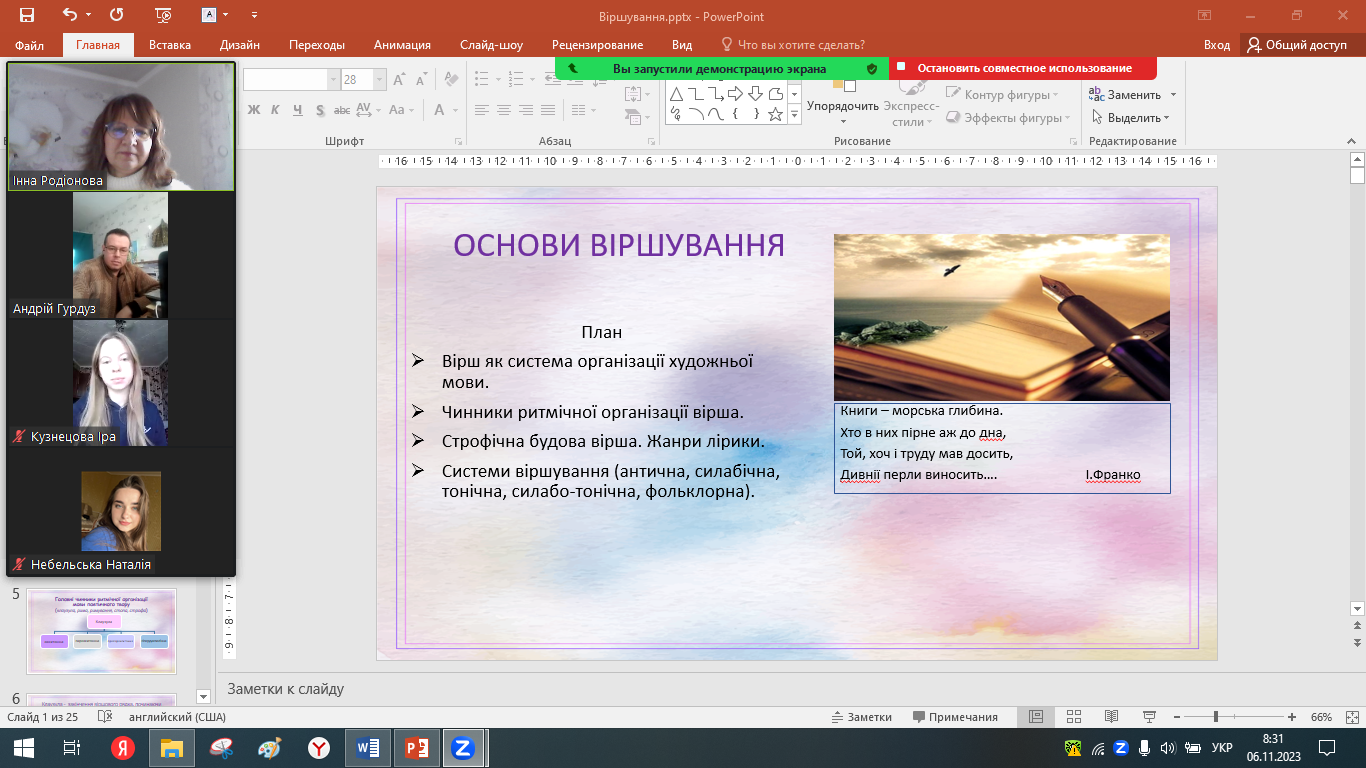Expand the shapes gallery more arrow
This screenshot has width=1366, height=768.
pyautogui.click(x=794, y=116)
